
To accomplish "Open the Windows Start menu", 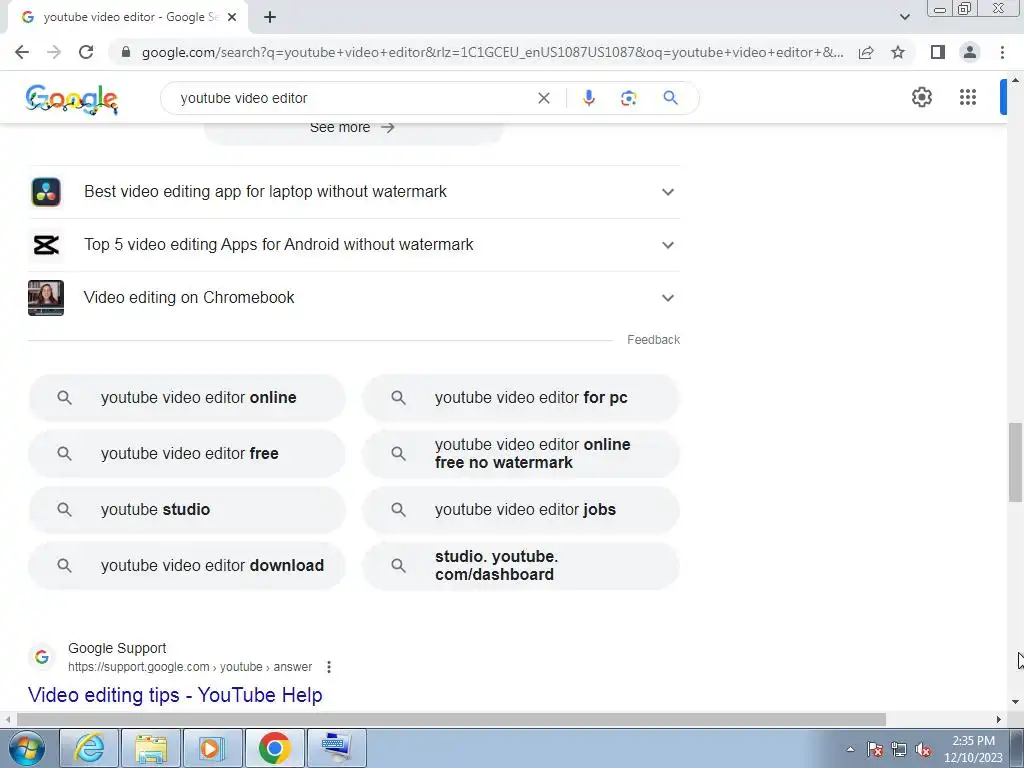I will point(27,748).
